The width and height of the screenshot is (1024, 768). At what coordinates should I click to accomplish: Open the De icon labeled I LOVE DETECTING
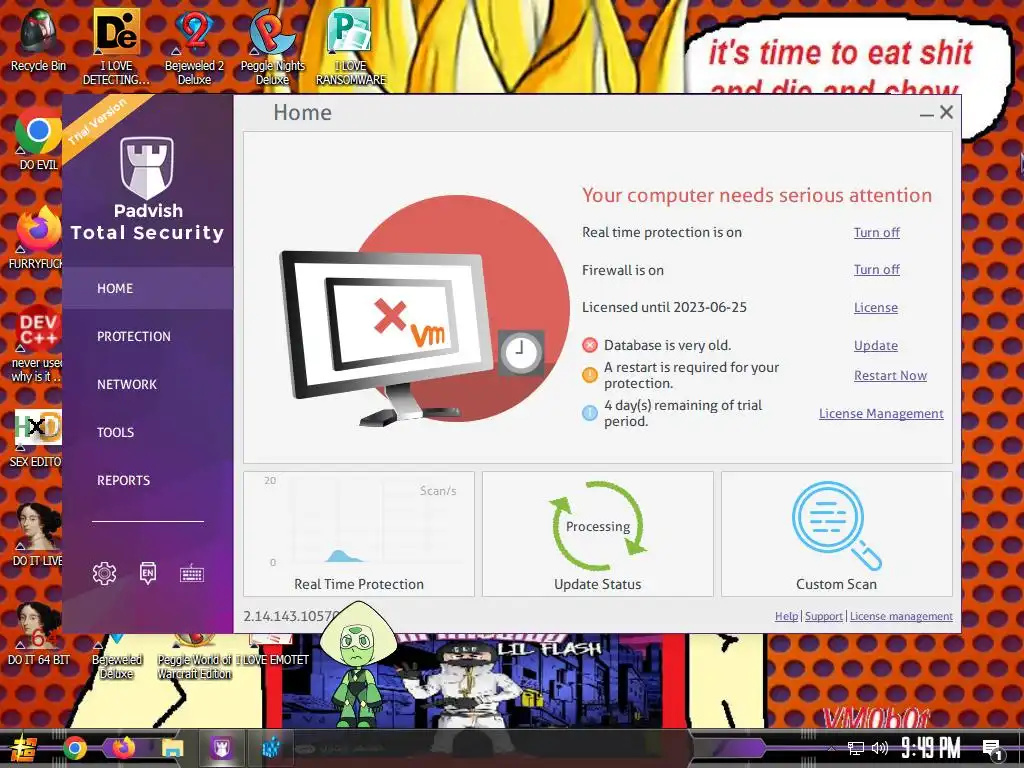pos(116,47)
